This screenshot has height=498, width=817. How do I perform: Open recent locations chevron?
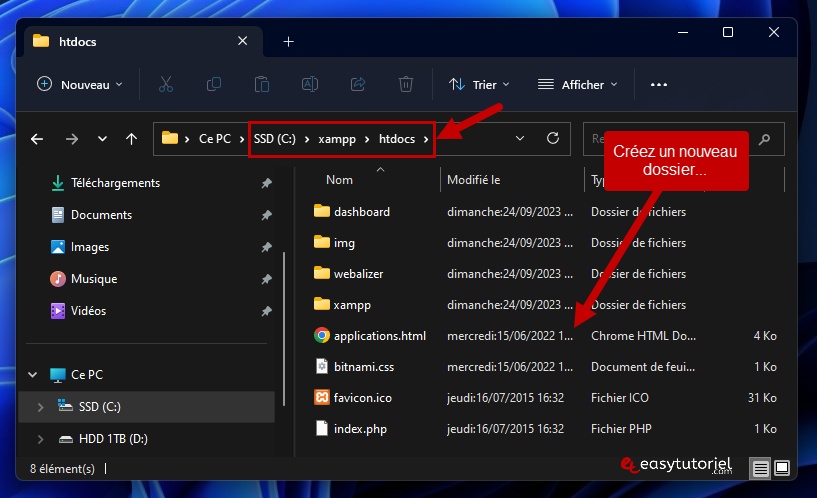tap(102, 139)
